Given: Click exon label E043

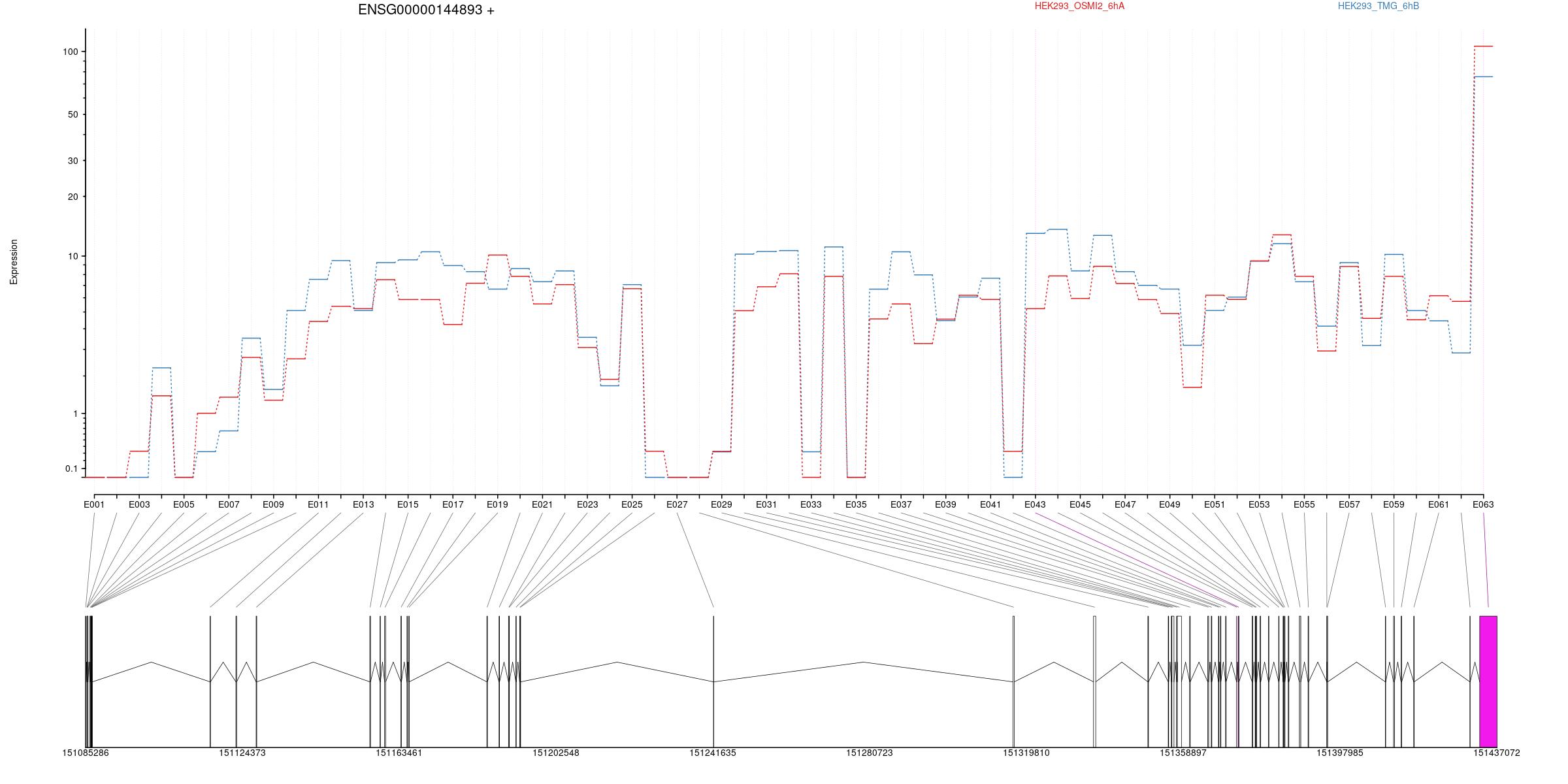Looking at the screenshot, I should (1035, 504).
